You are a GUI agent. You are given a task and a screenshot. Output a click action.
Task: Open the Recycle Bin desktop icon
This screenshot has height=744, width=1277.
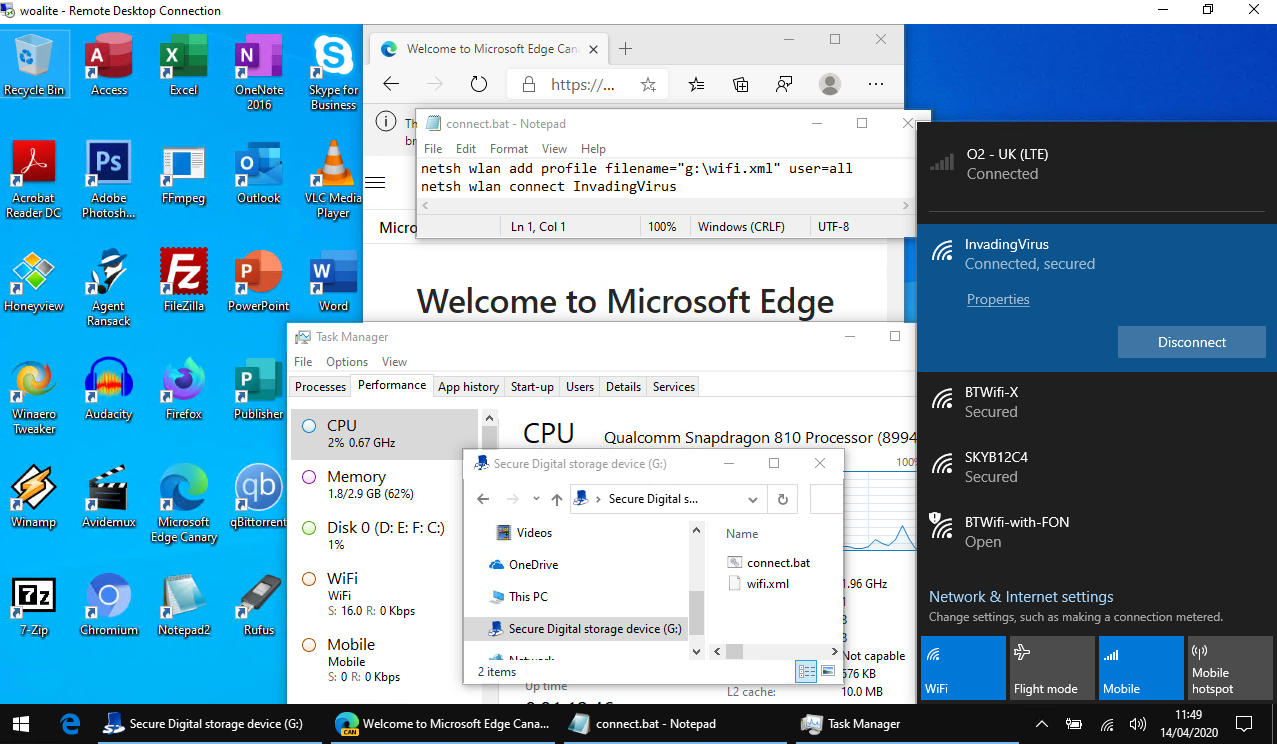pos(34,64)
